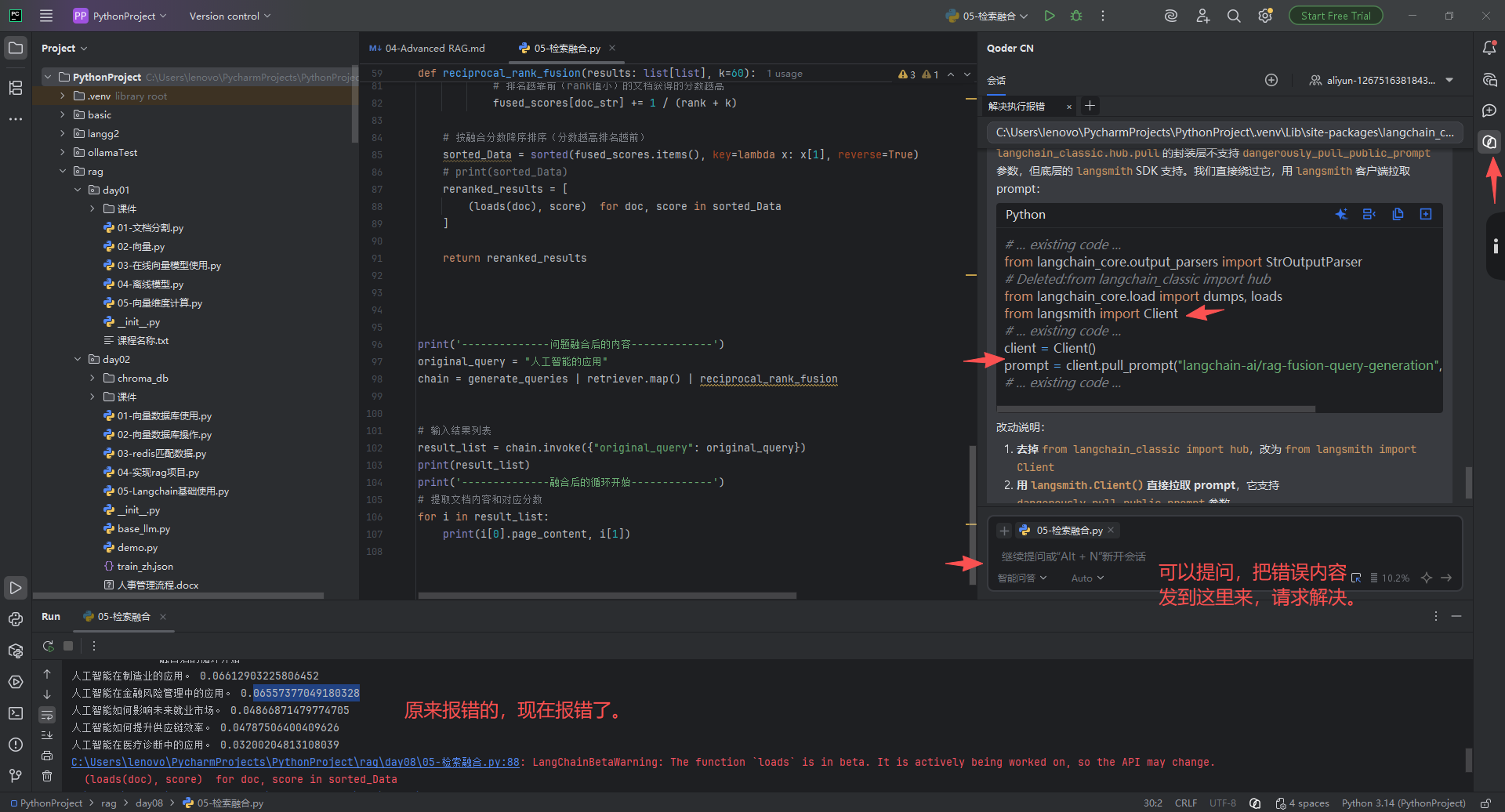Screen dimensions: 1505x812
Task: Open the IDE notifications bell
Action: tap(1489, 48)
